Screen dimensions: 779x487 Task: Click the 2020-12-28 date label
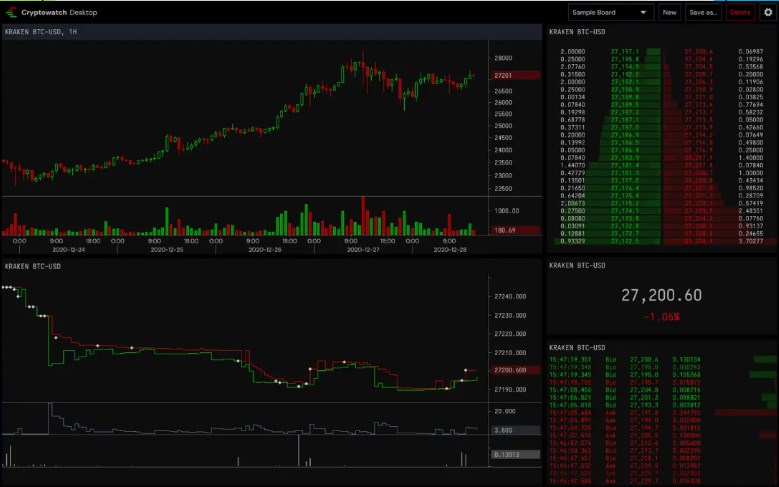tap(450, 249)
